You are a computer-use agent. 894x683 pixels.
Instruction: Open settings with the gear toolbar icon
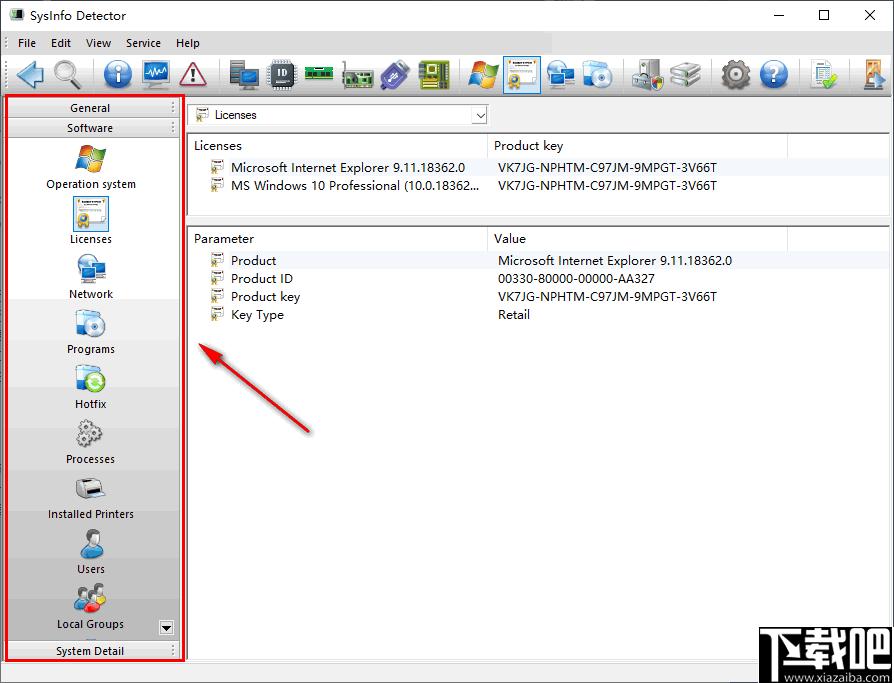pyautogui.click(x=735, y=74)
